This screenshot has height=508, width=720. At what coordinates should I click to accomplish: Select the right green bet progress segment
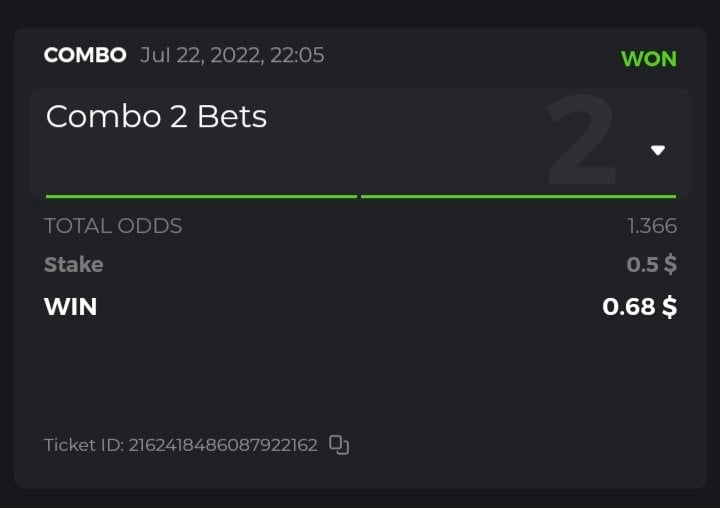[518, 197]
